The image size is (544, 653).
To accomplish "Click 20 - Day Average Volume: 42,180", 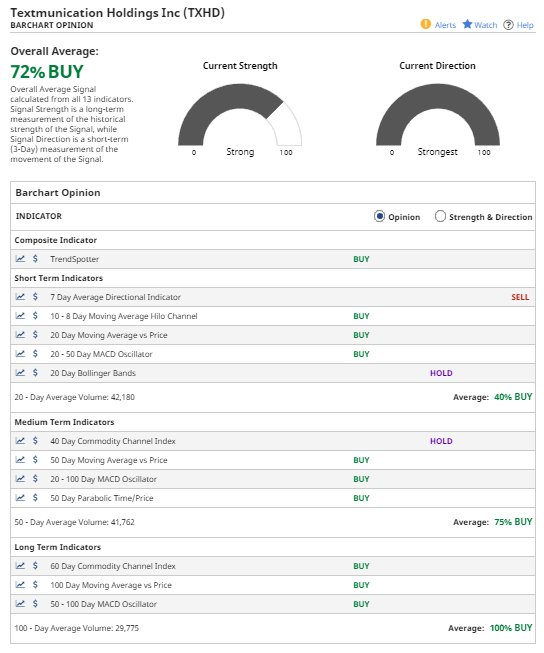I will 75,397.
